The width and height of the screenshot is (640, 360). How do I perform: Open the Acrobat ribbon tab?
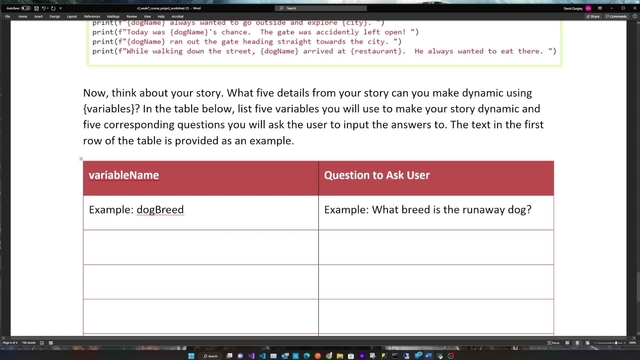[177, 16]
